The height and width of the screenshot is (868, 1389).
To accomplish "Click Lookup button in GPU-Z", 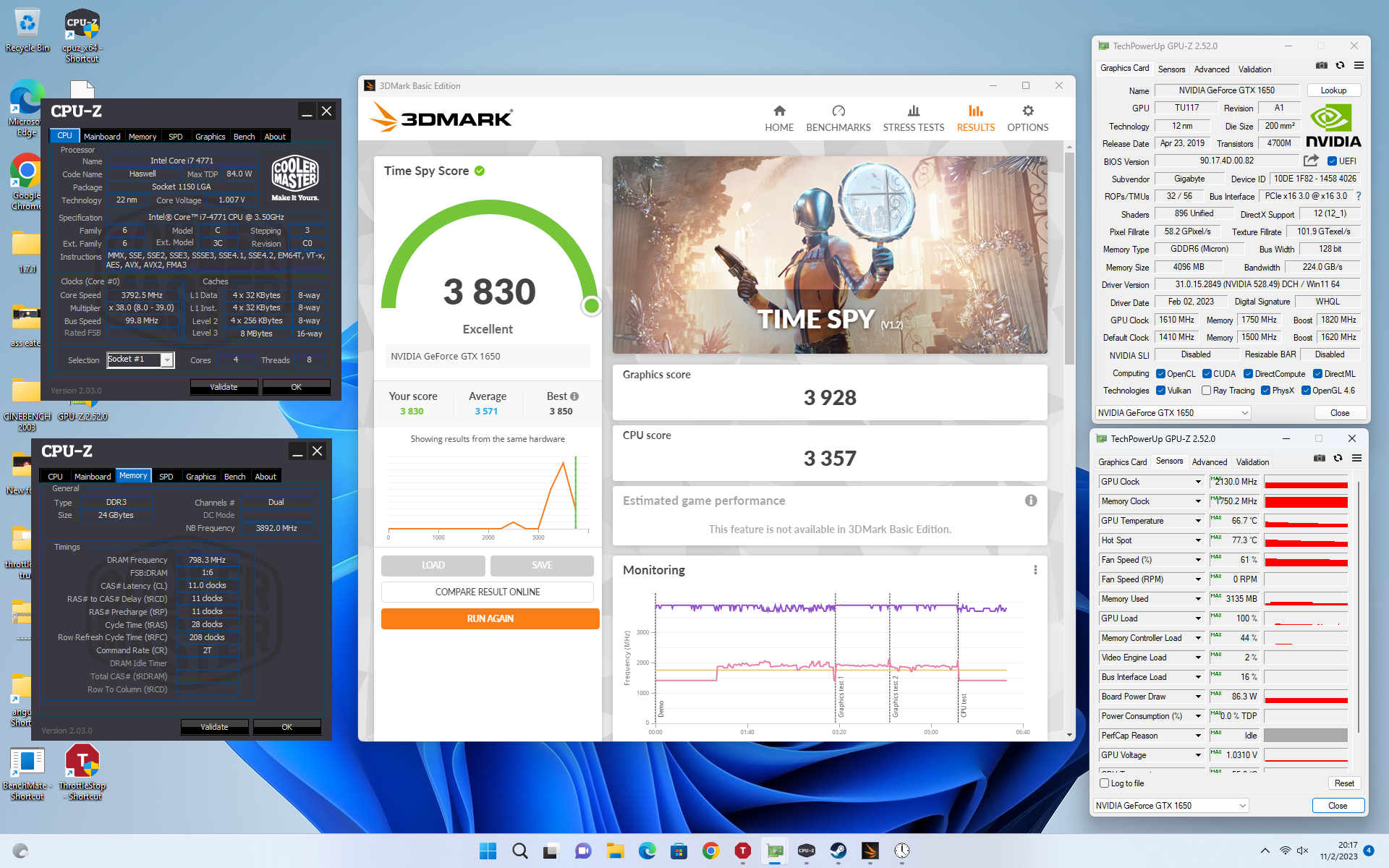I will 1333,90.
